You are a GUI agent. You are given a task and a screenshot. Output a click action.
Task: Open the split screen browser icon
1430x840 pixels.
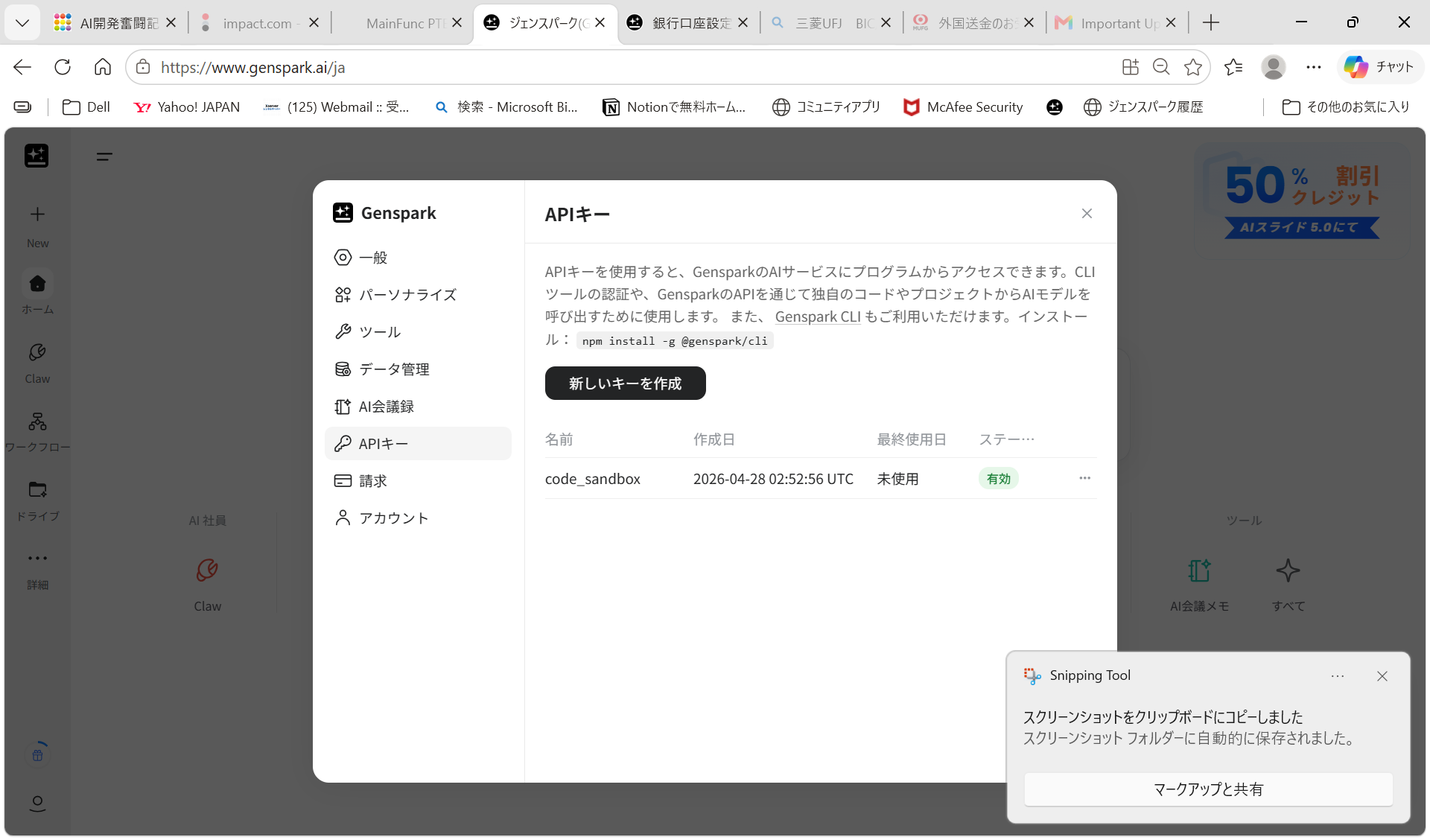click(1130, 67)
